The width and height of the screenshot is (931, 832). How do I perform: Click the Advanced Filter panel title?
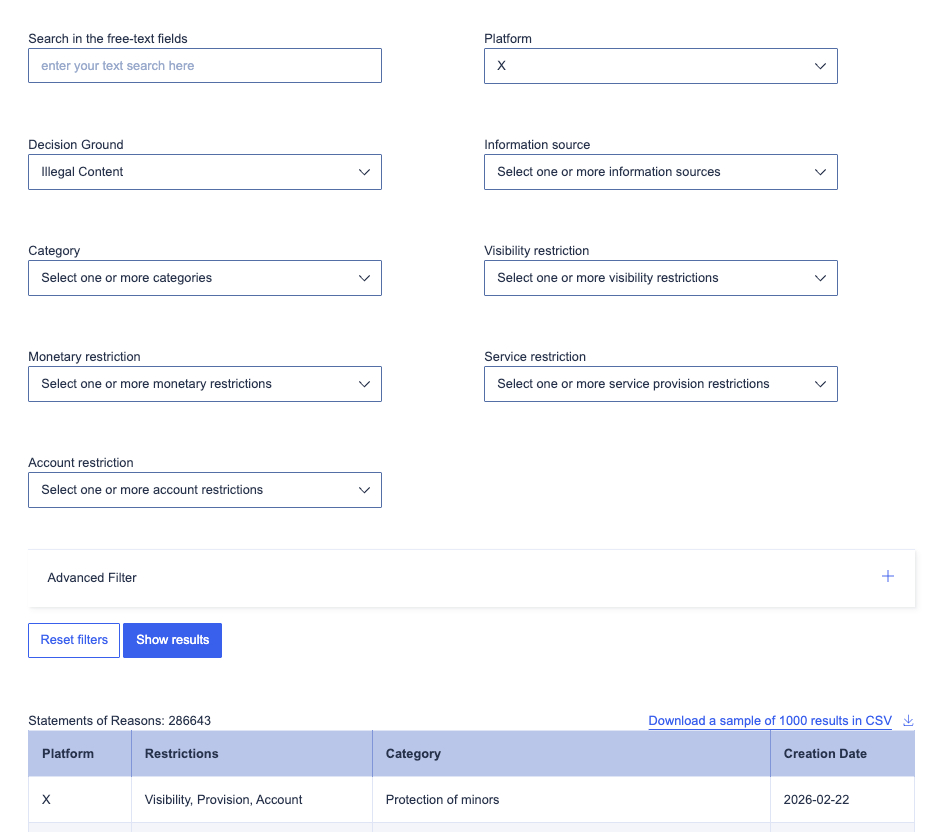92,578
